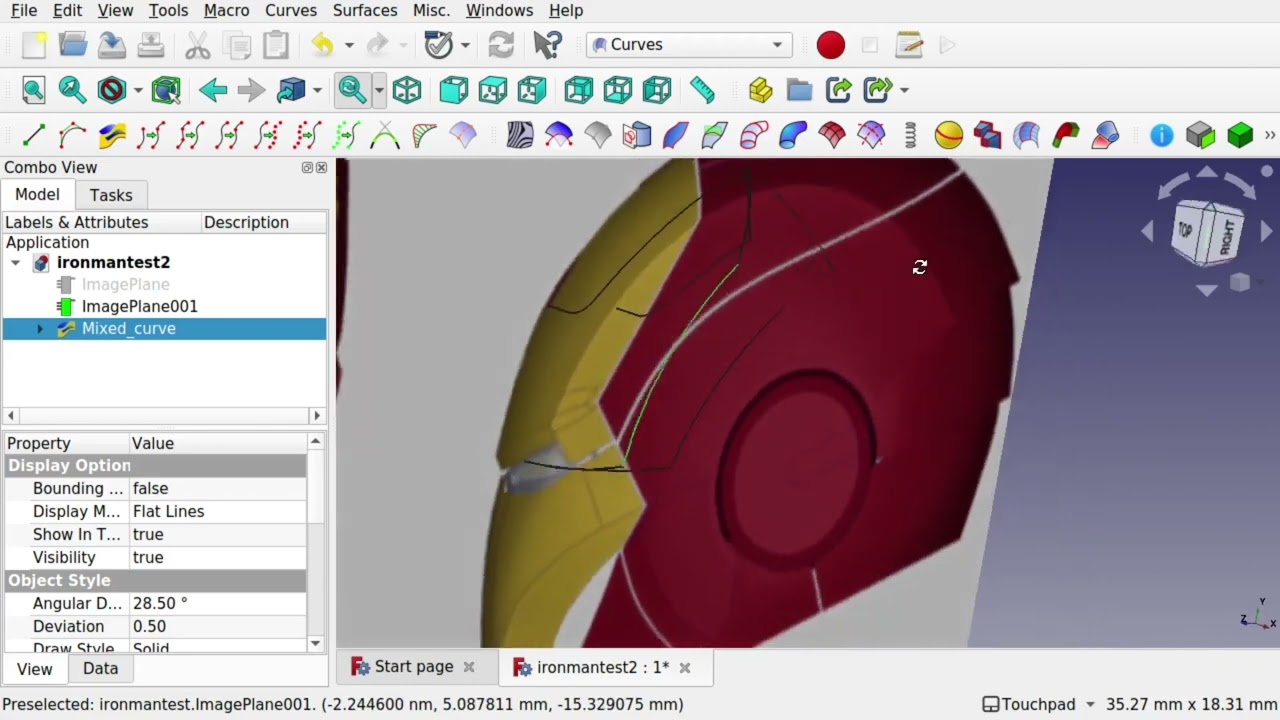
Task: Switch to the Data property tab
Action: 100,669
